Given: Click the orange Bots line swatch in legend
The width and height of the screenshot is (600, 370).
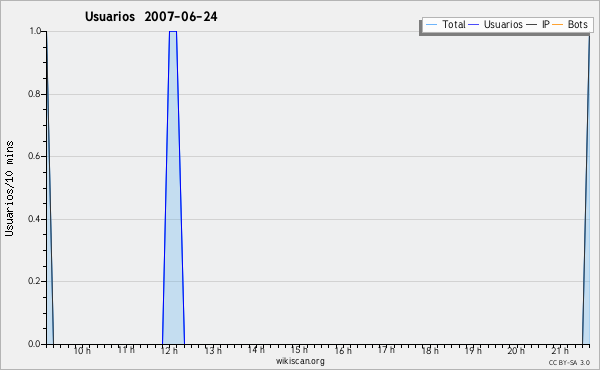Looking at the screenshot, I should point(558,24).
